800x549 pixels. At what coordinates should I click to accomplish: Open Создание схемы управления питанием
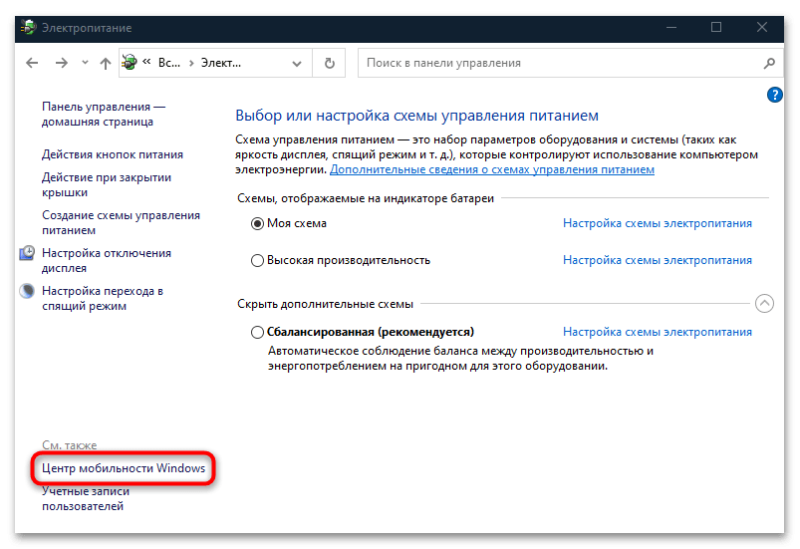[121, 222]
